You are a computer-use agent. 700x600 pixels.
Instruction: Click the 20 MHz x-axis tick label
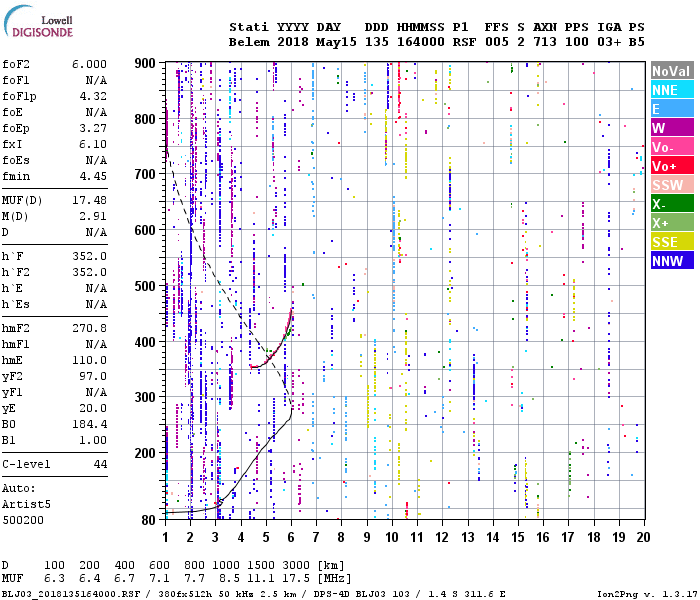[643, 537]
